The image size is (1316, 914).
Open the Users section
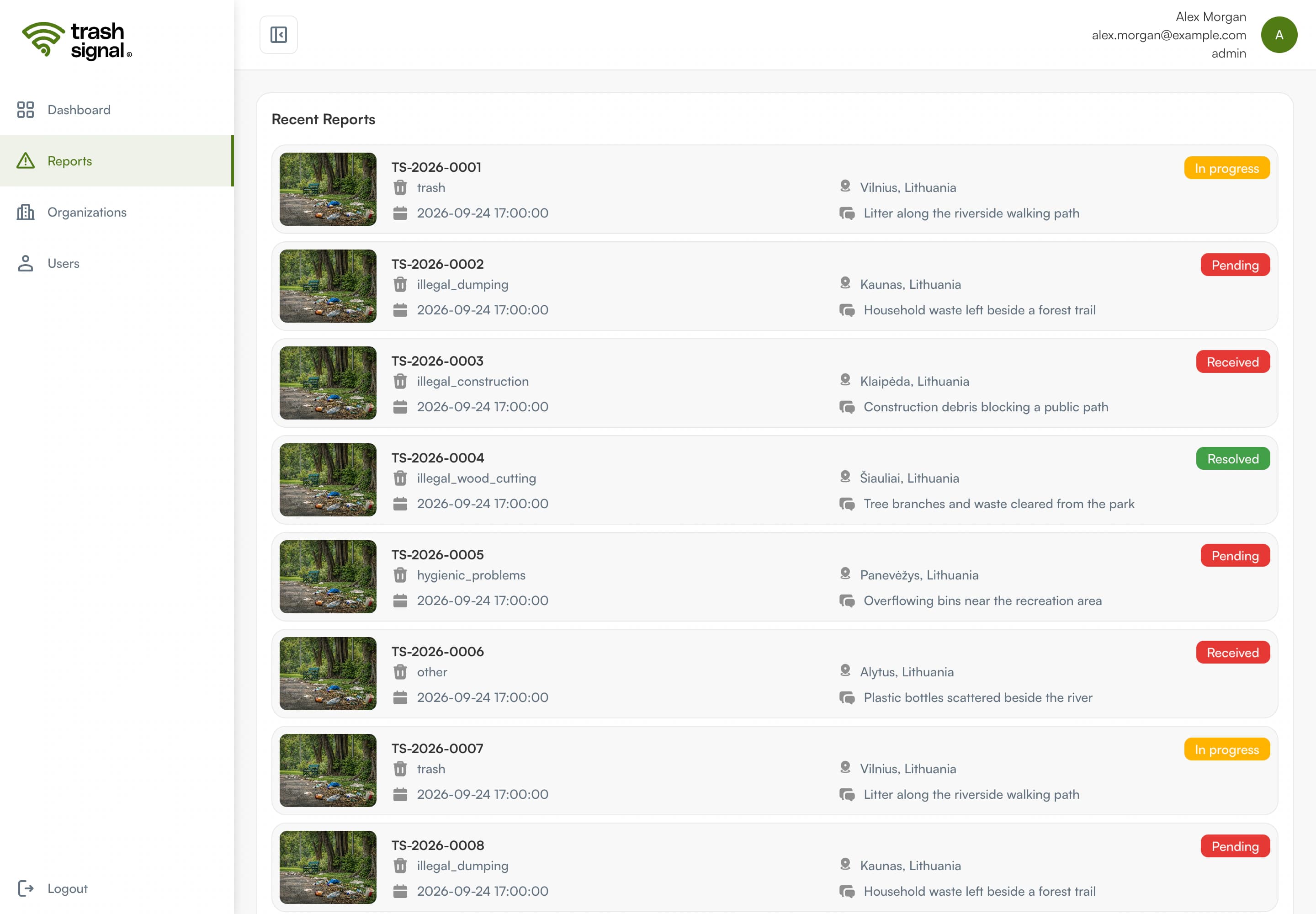117,263
